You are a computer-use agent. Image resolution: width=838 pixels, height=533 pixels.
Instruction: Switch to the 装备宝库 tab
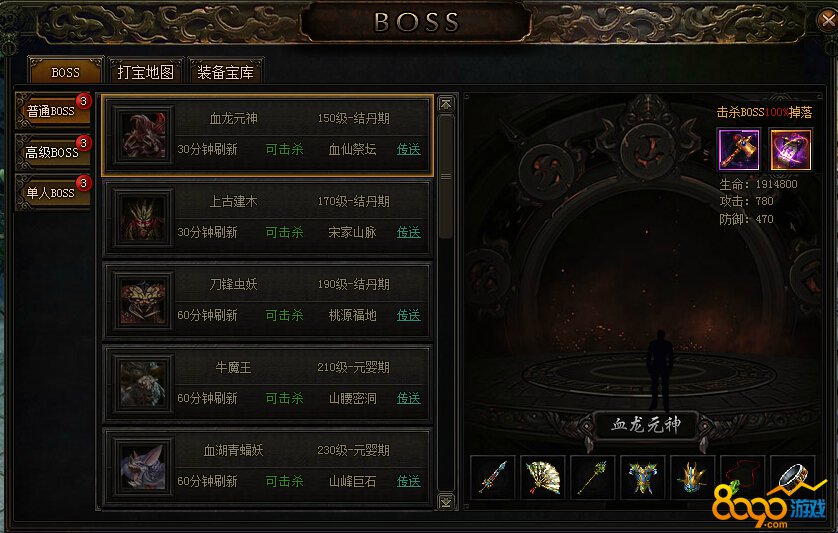(x=226, y=71)
